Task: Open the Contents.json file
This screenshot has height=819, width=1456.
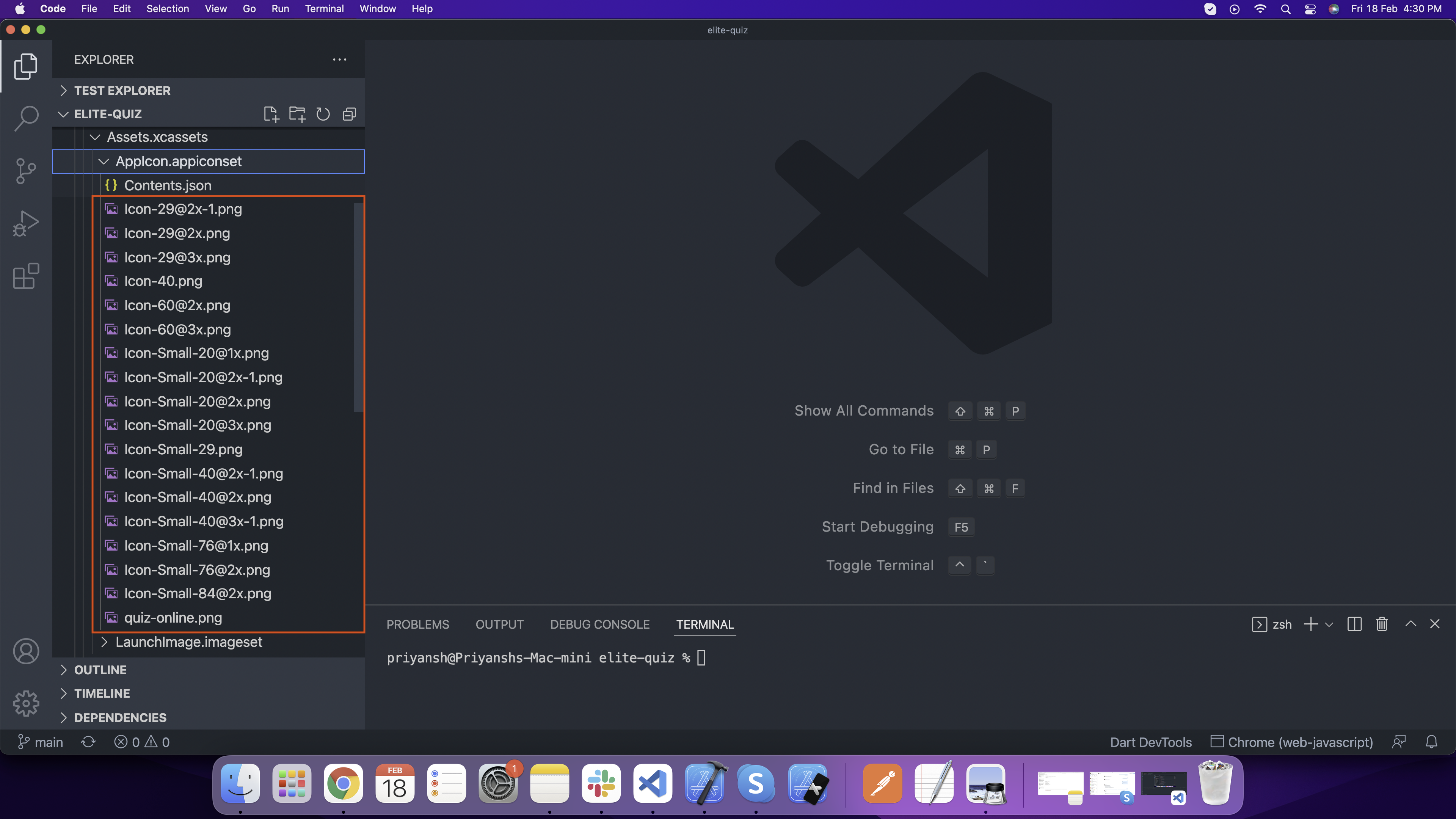Action: (167, 185)
